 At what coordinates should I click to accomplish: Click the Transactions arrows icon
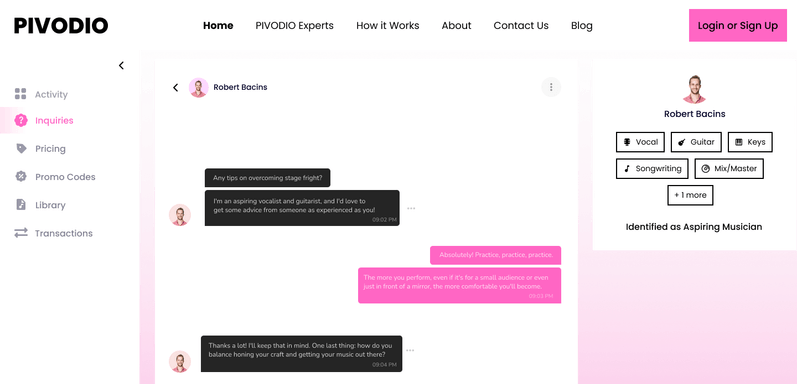21,233
